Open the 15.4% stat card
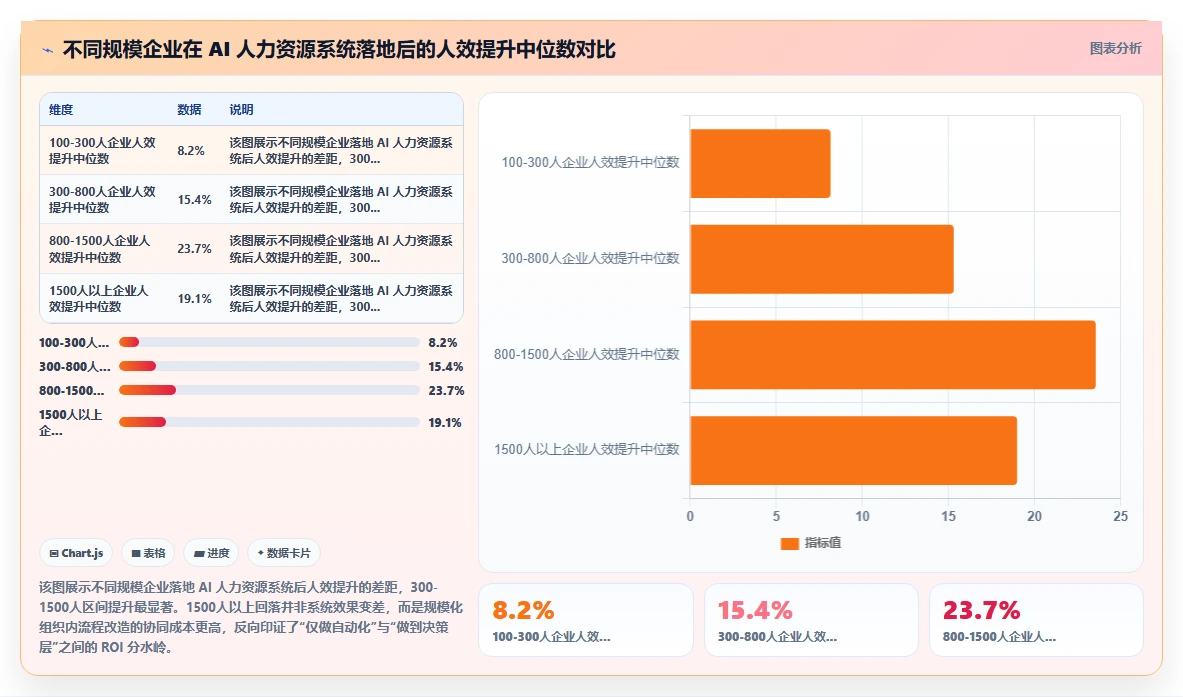This screenshot has height=697, width=1183. click(811, 620)
